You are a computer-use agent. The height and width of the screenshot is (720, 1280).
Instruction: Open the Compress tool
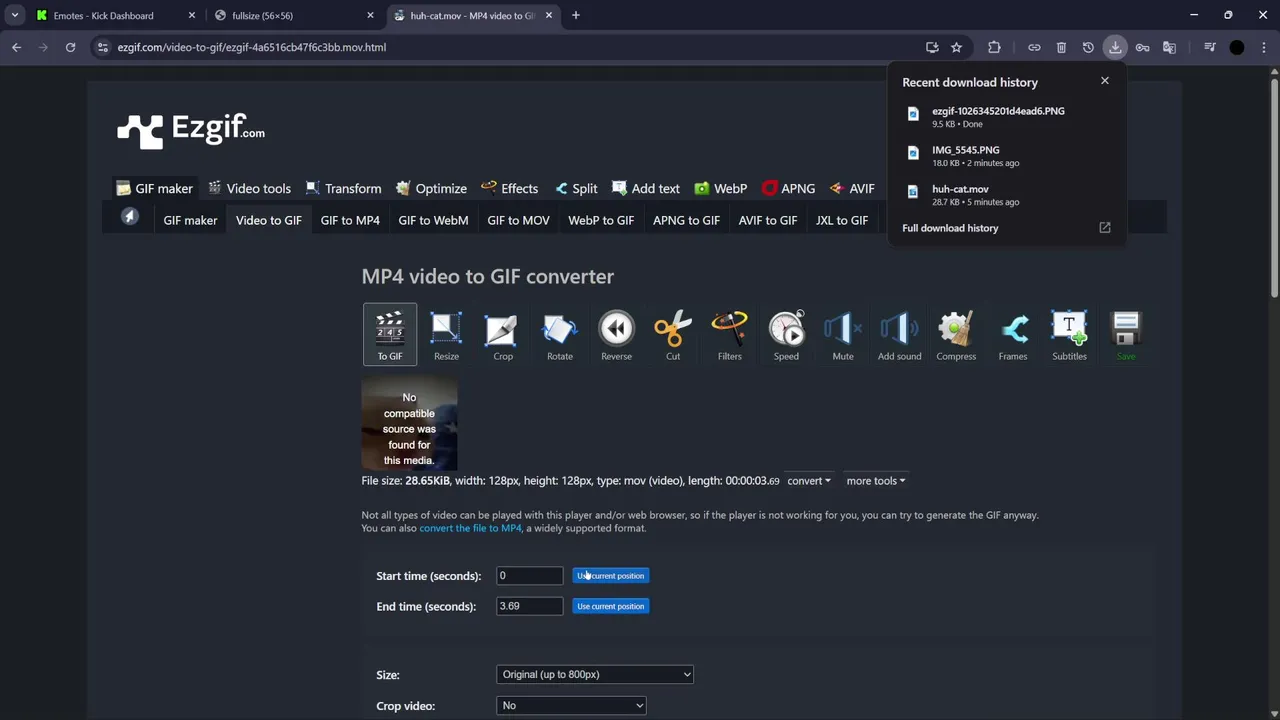956,334
